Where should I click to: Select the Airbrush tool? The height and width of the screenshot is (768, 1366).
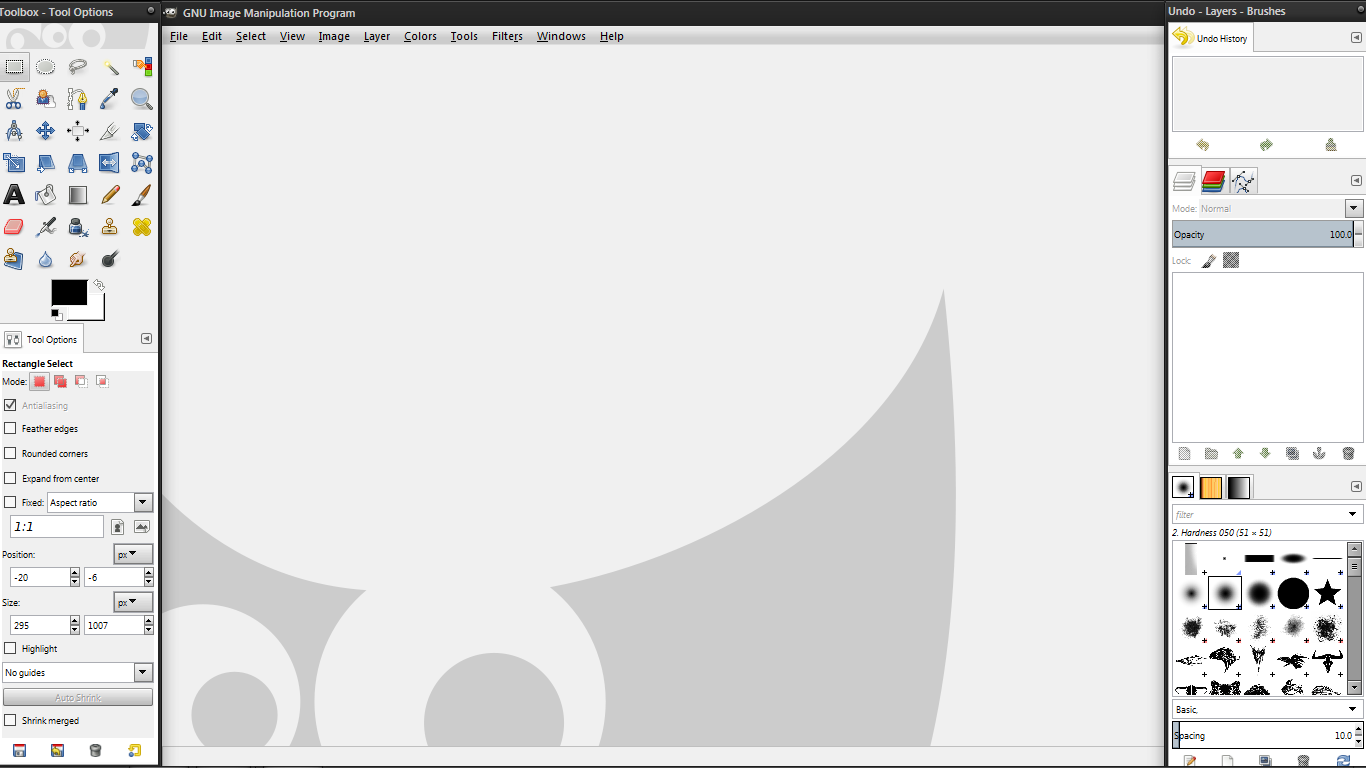pos(46,227)
